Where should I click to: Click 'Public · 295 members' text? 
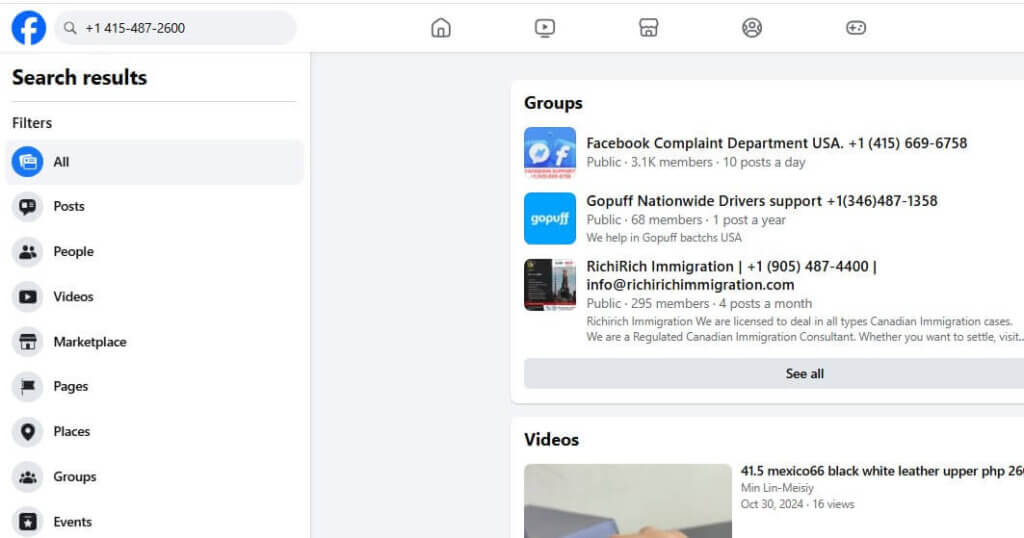coord(647,304)
